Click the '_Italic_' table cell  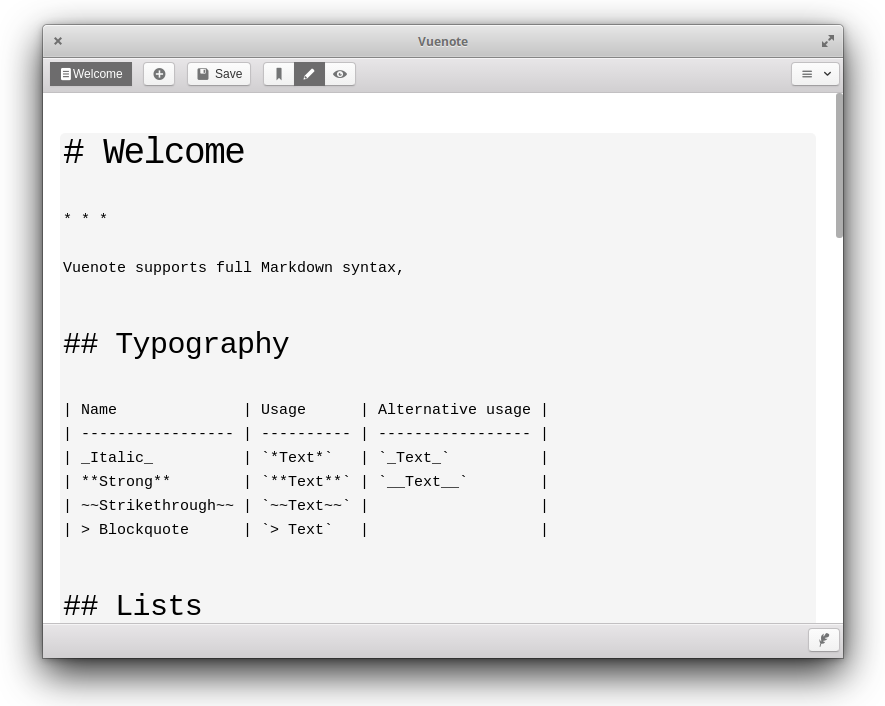[117, 458]
